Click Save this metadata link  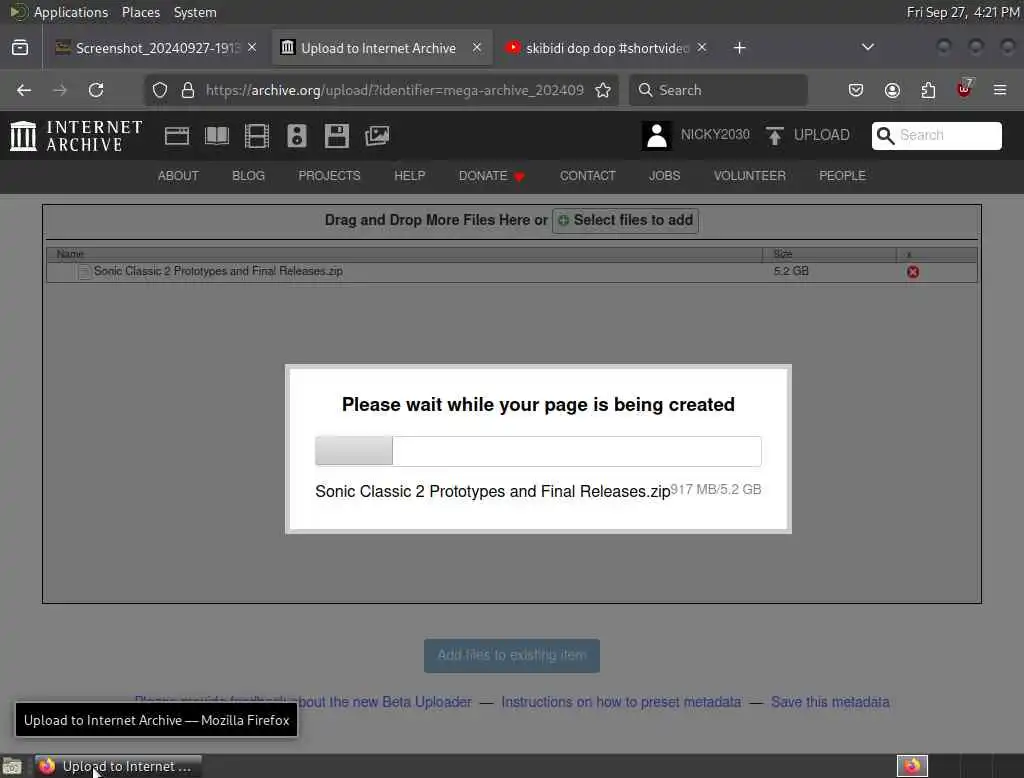tap(830, 702)
